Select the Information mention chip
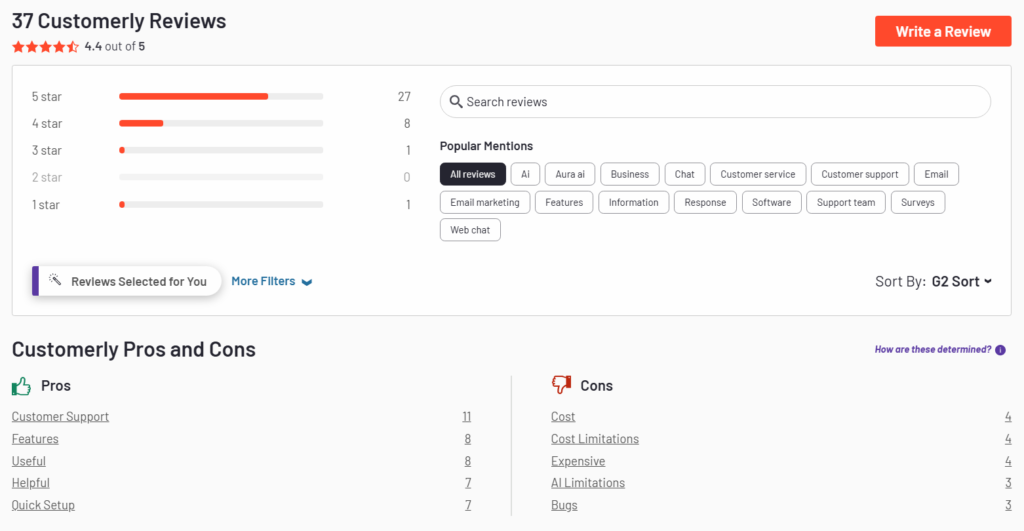The image size is (1024, 531). [x=633, y=202]
